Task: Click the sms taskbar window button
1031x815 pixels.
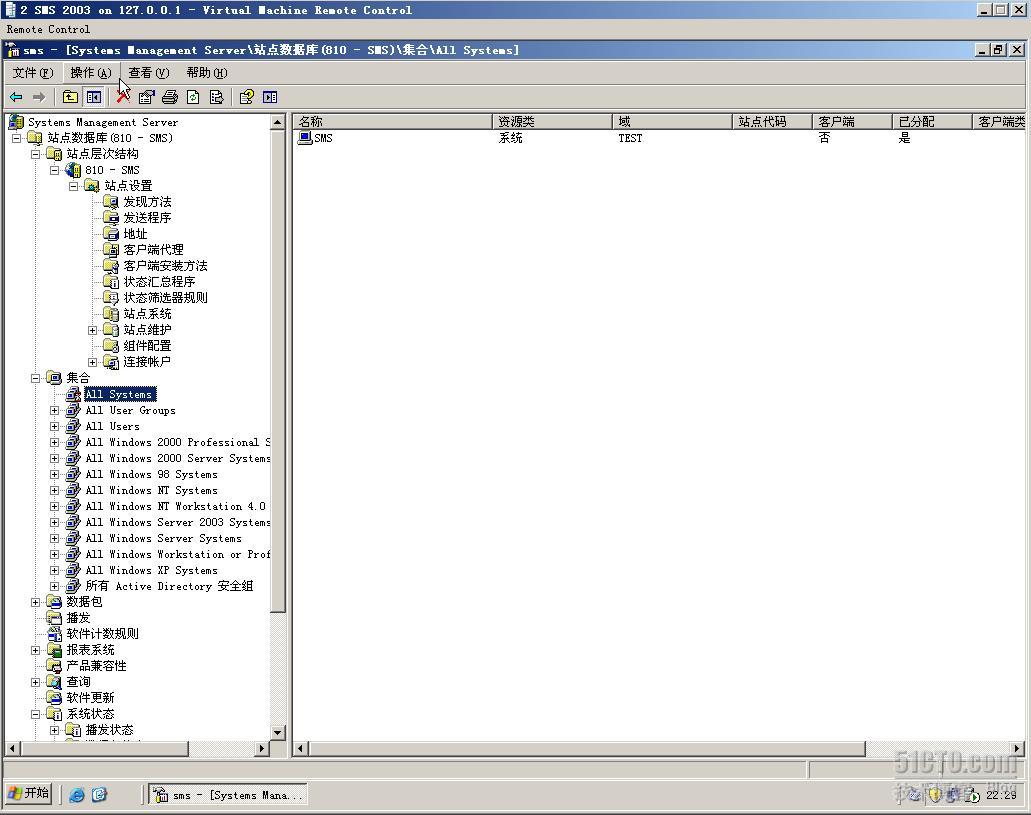Action: pos(228,795)
